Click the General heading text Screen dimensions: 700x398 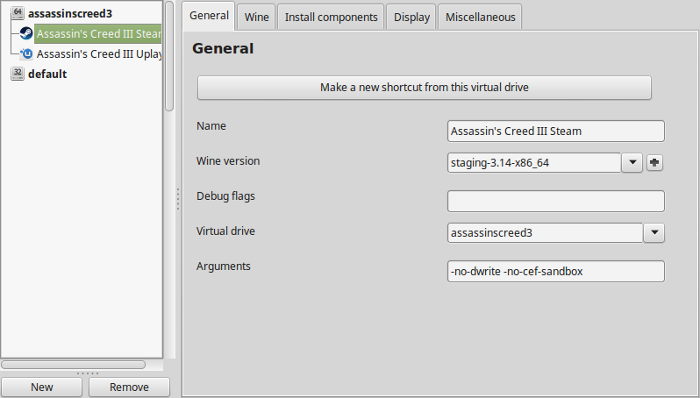(x=223, y=48)
